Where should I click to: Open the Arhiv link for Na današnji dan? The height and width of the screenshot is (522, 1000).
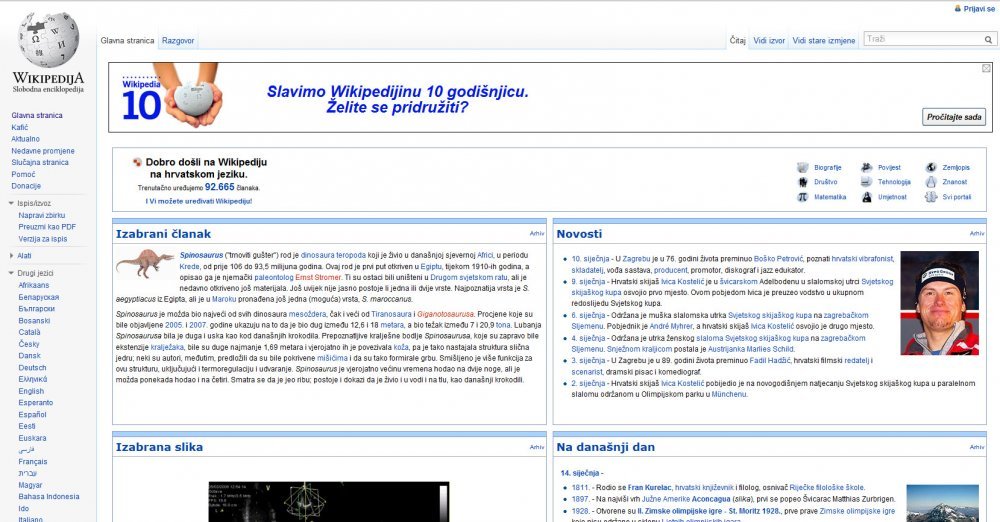(977, 447)
